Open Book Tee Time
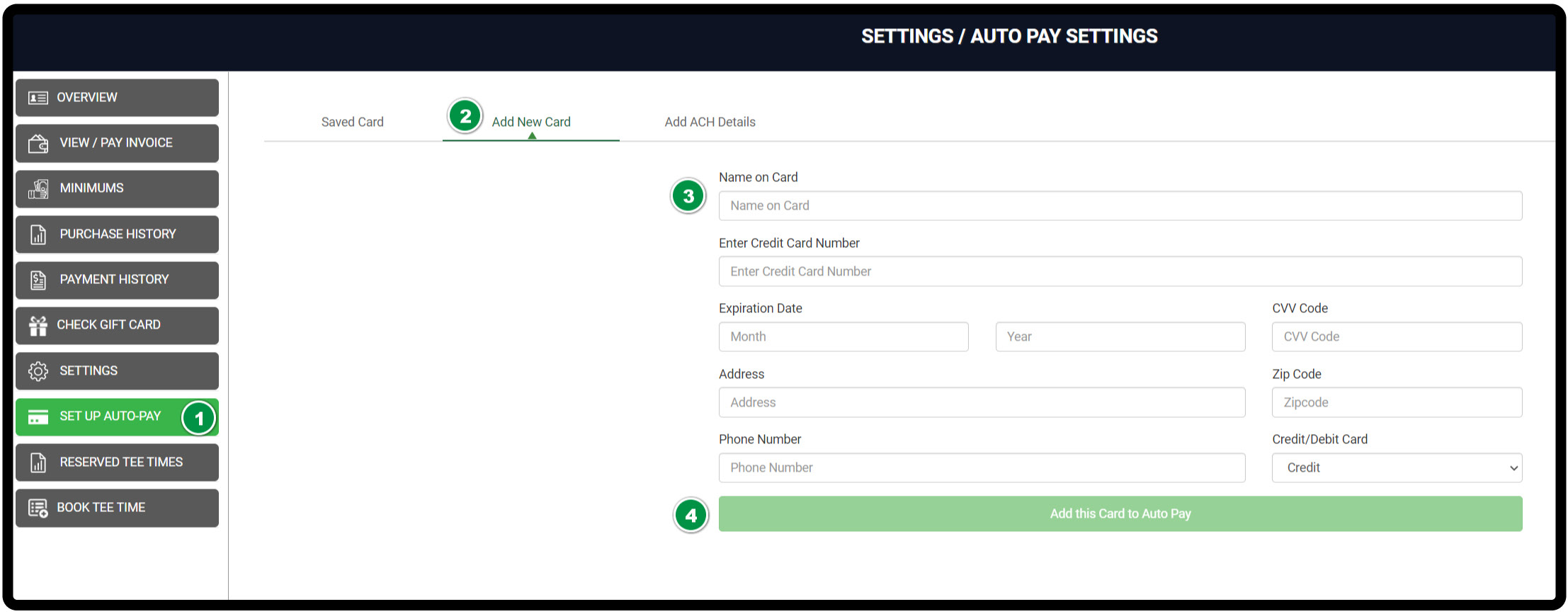This screenshot has height=614, width=1568. tap(117, 508)
